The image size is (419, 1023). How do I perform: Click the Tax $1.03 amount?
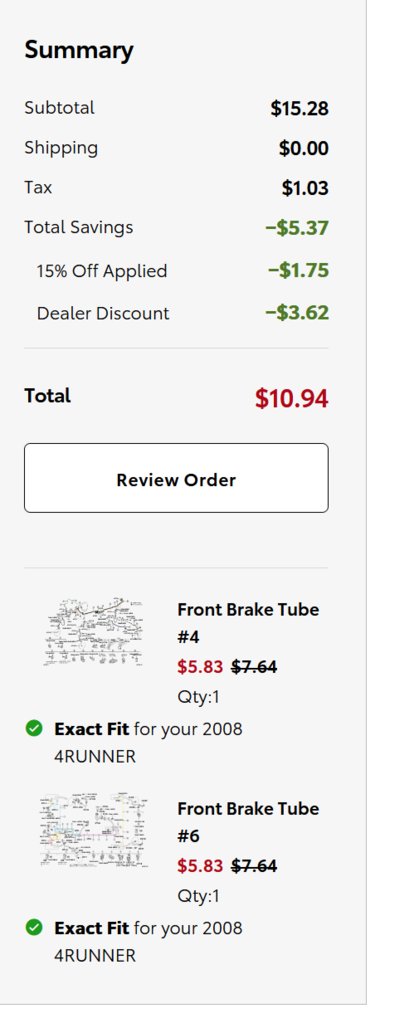(x=305, y=189)
